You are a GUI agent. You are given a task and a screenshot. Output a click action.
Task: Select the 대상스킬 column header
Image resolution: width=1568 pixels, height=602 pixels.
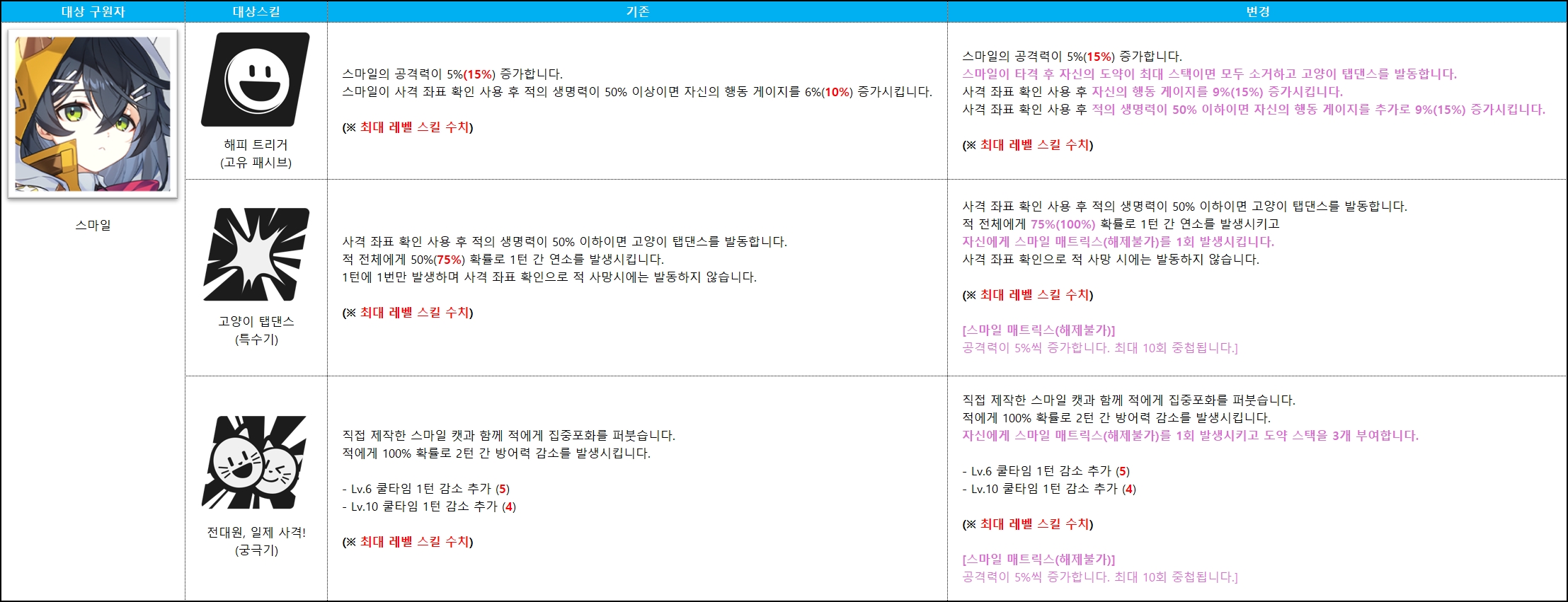coord(256,11)
